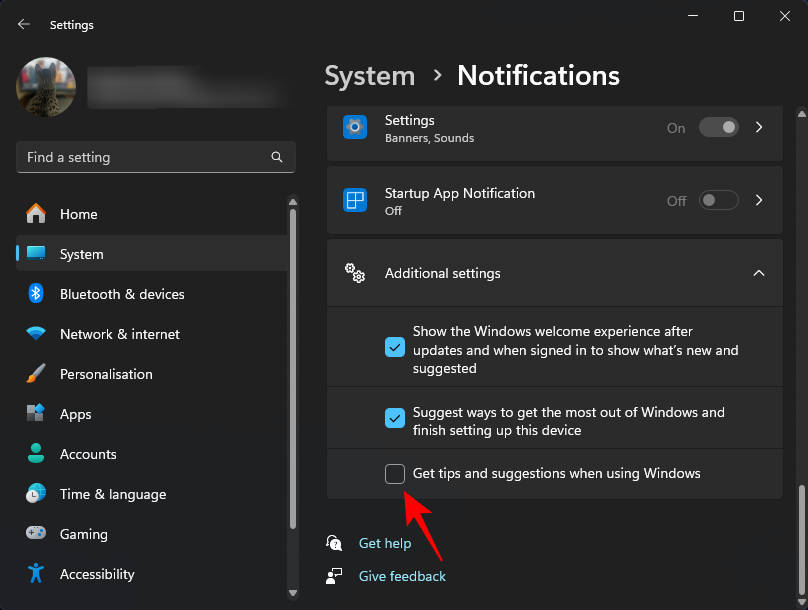Open the Give feedback link
Image resolution: width=808 pixels, height=610 pixels.
402,576
